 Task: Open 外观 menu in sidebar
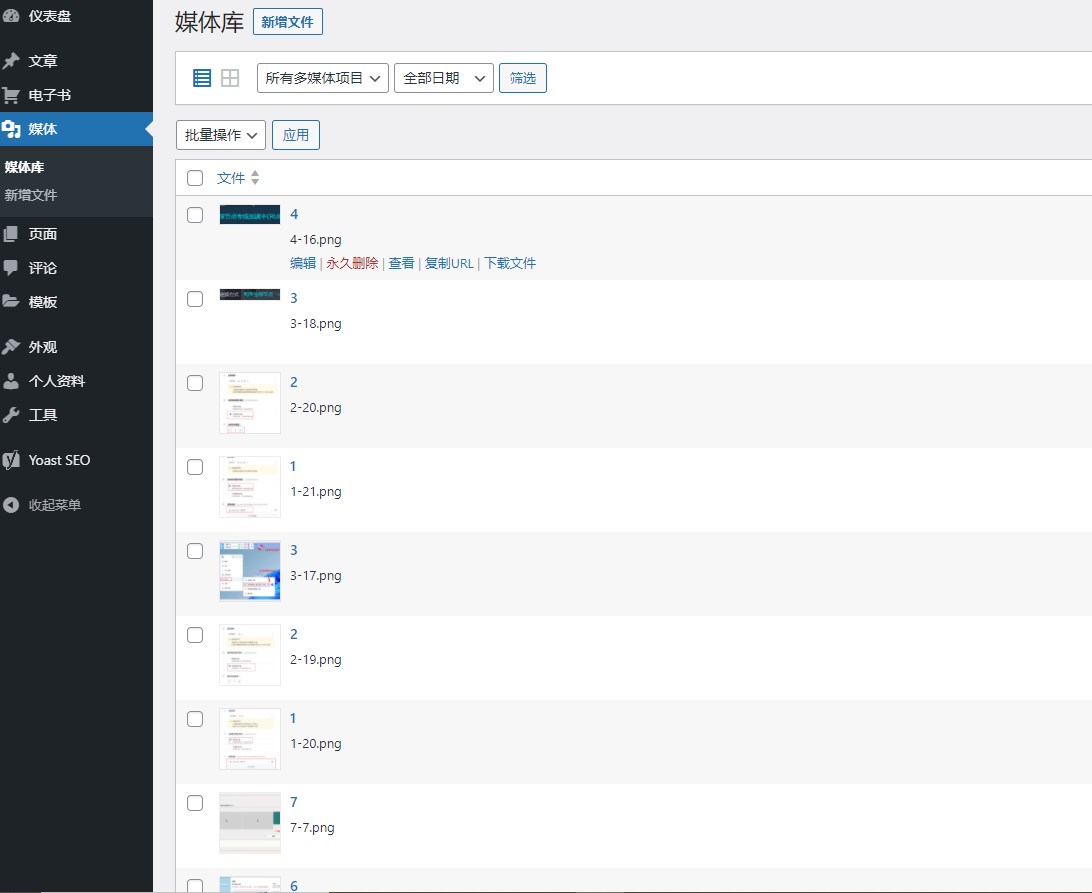(42, 346)
